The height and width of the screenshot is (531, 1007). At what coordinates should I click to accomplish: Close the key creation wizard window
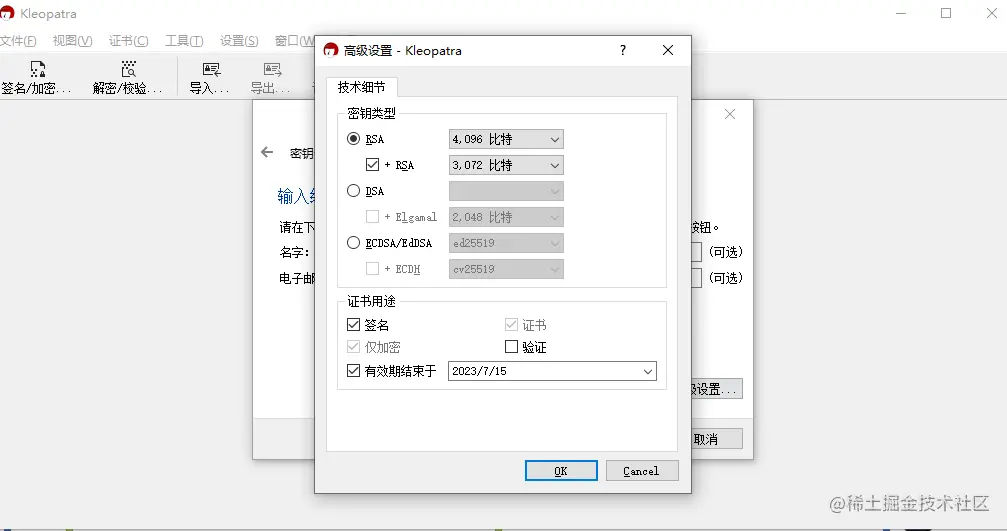pos(730,114)
